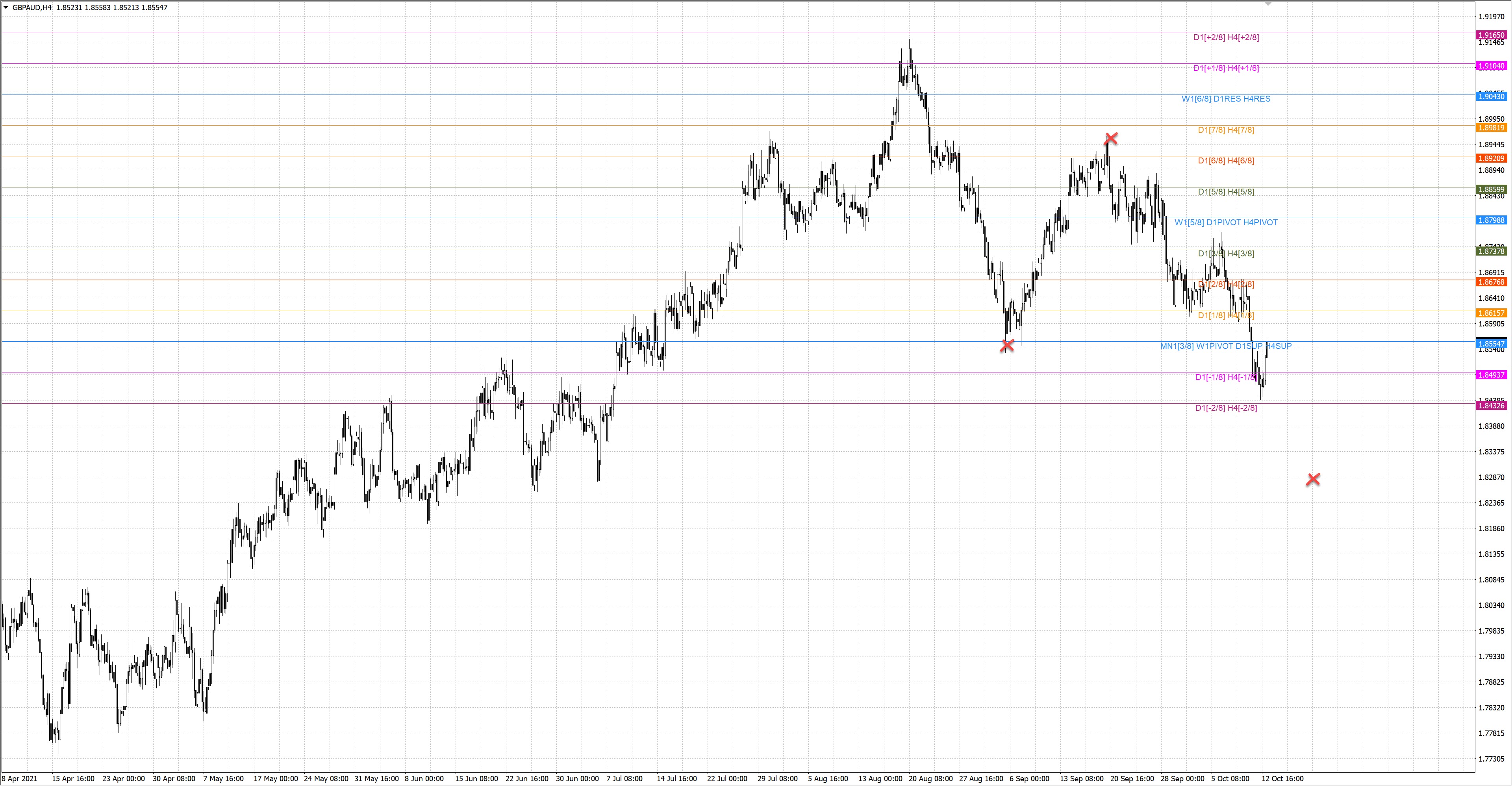Click the 8 Apr 2021 date label
The height and width of the screenshot is (786, 1512).
click(20, 779)
